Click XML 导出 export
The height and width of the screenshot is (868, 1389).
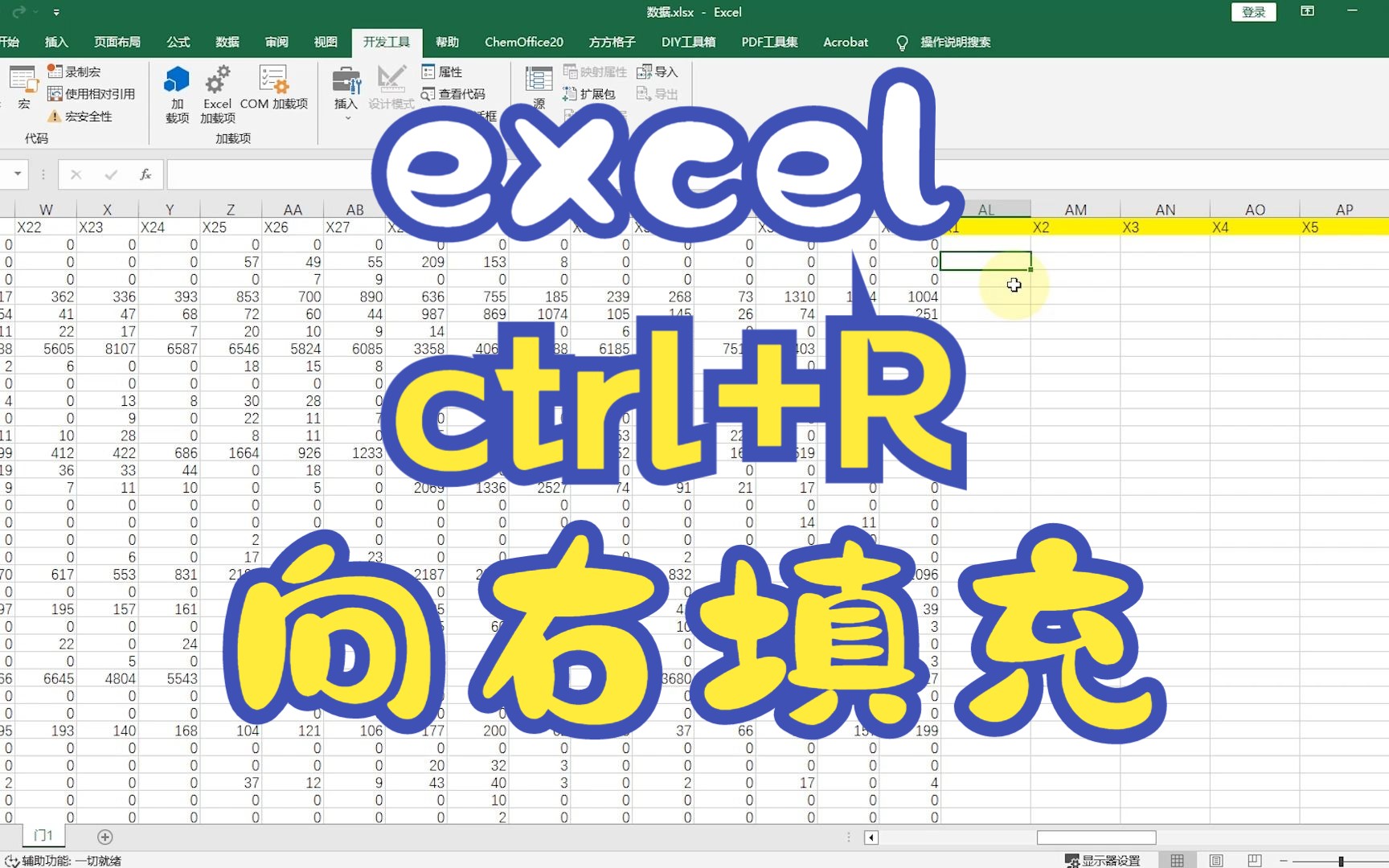click(658, 94)
